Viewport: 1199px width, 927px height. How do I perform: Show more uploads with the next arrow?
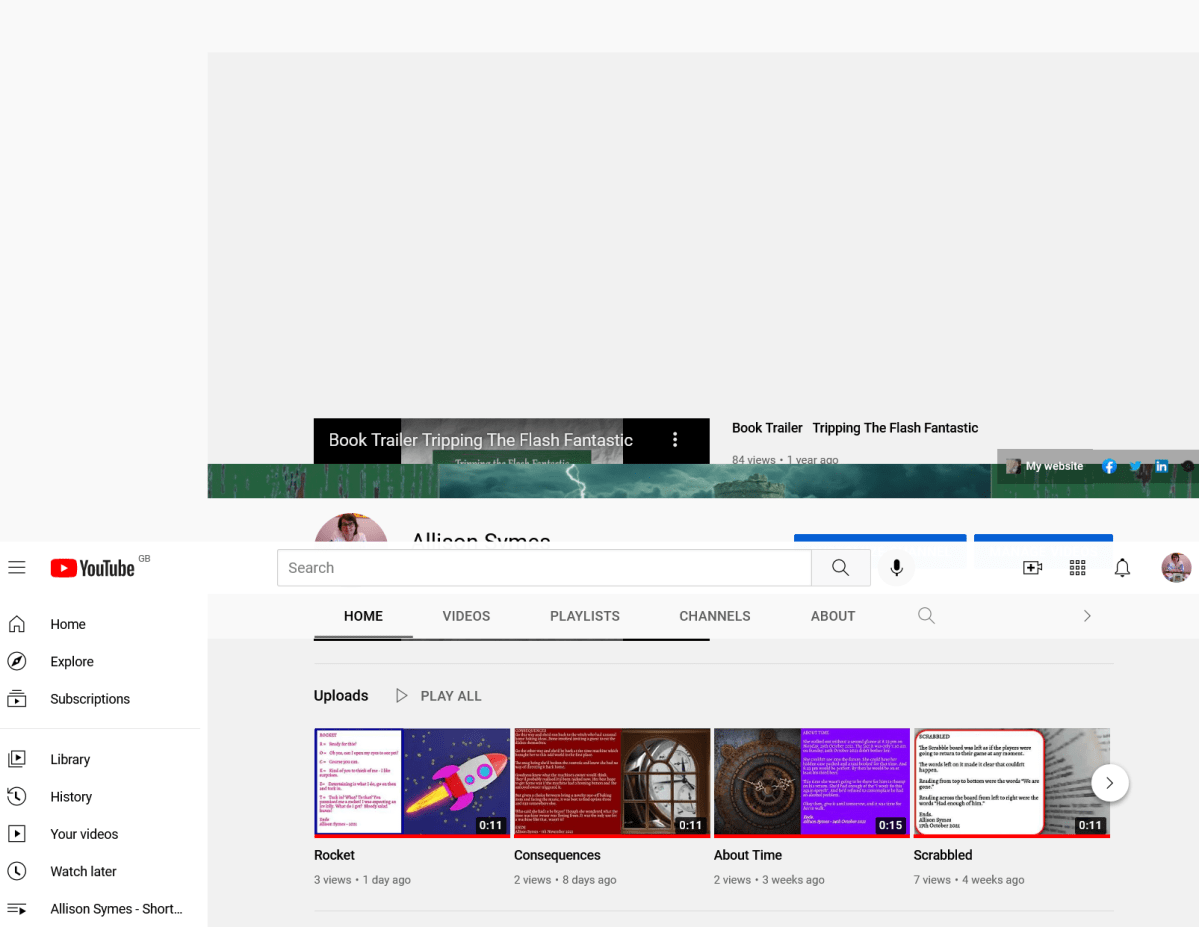pos(1109,783)
